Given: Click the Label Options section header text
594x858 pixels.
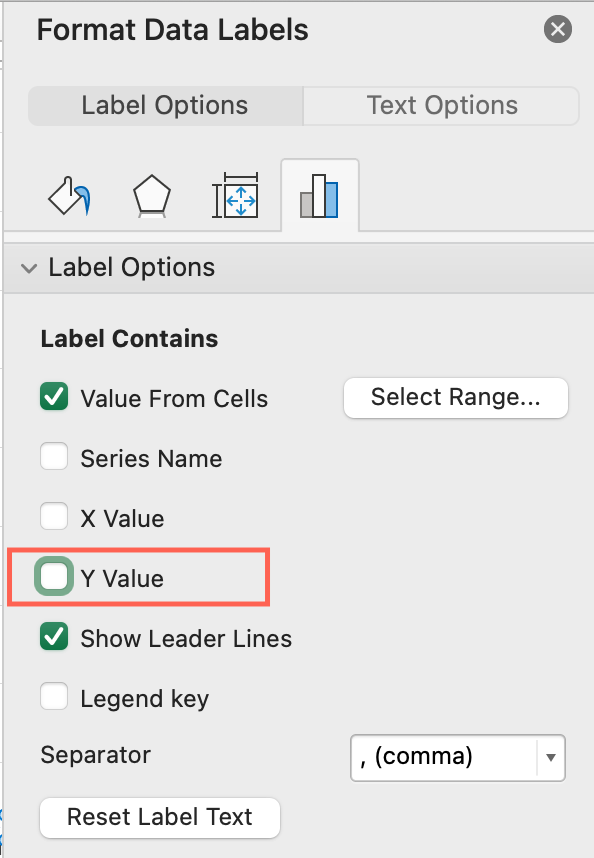Looking at the screenshot, I should pyautogui.click(x=132, y=268).
